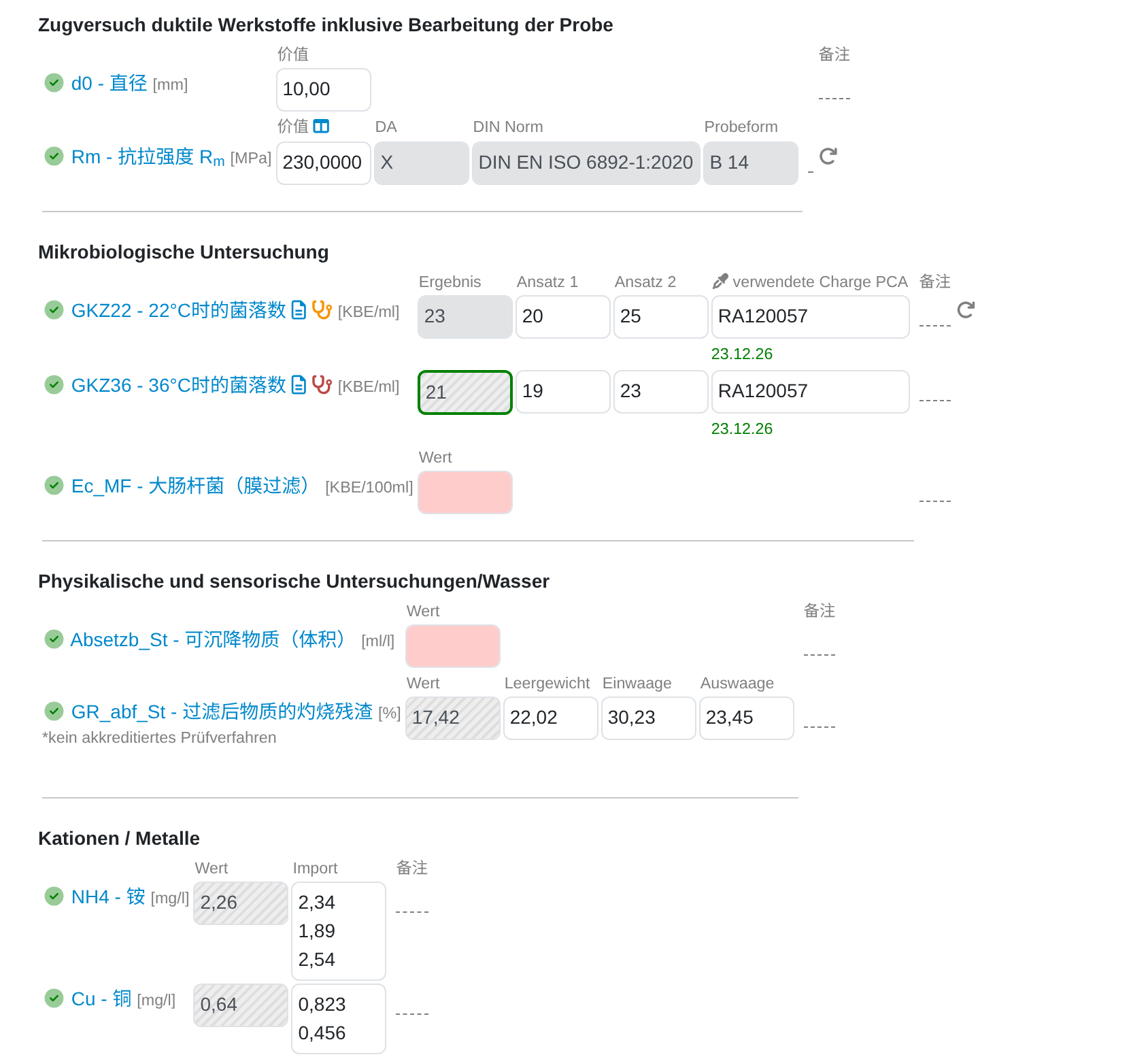The image size is (1148, 1057).
Task: Click the column layout icon next to 价值
Action: click(x=321, y=127)
